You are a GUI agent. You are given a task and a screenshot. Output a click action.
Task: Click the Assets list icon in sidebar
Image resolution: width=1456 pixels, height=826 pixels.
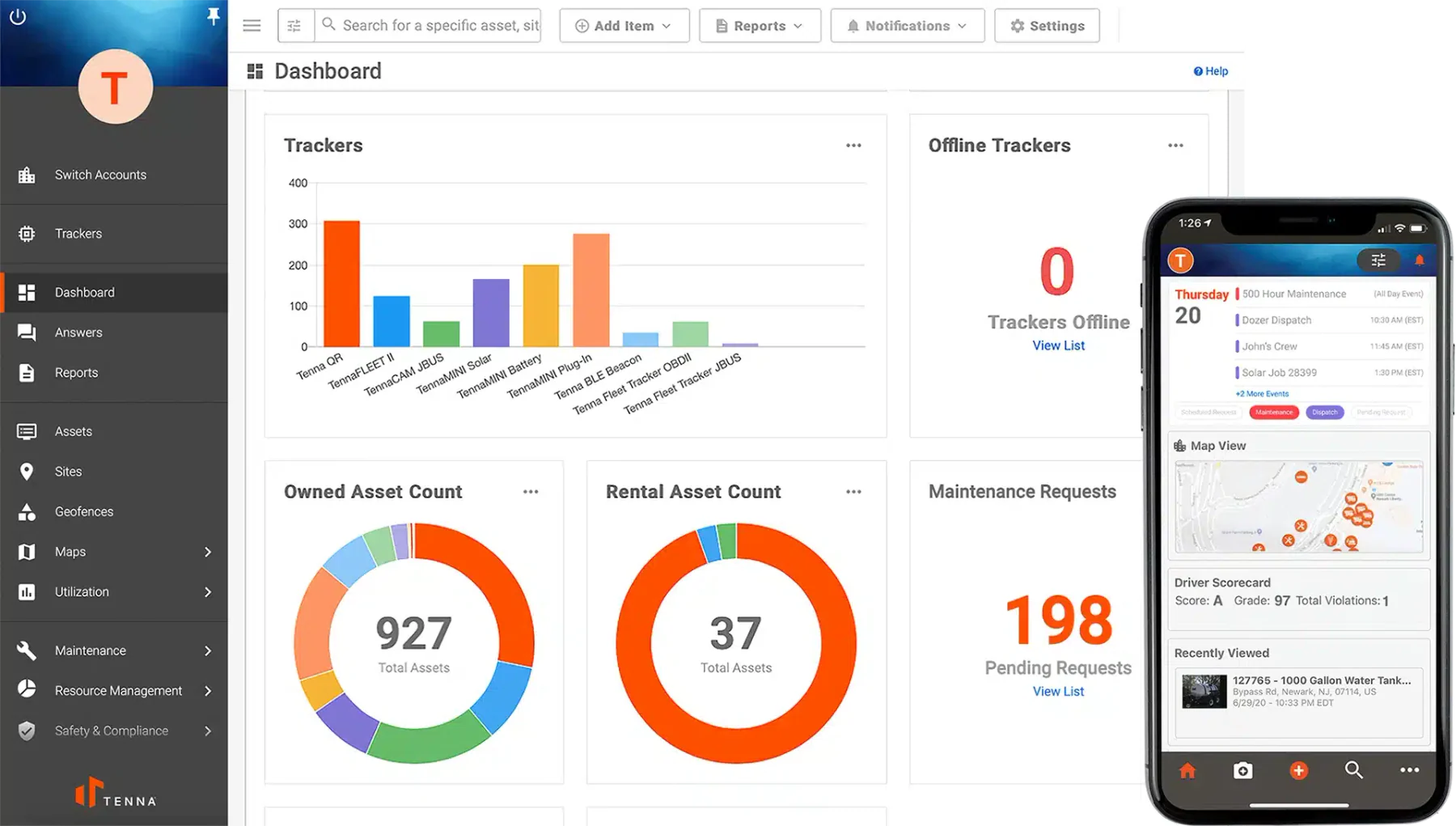[x=27, y=431]
